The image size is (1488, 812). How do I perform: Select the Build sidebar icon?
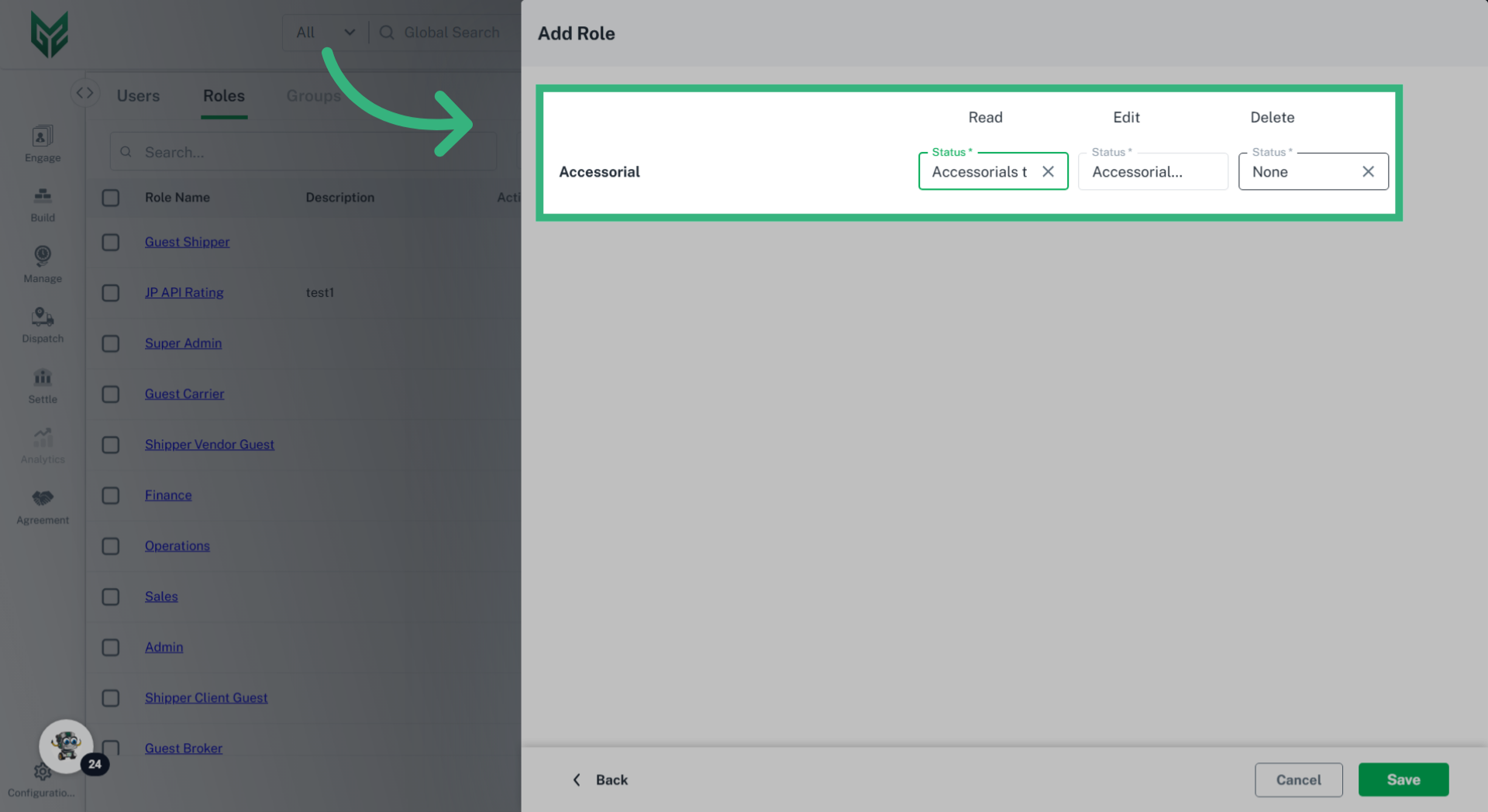click(x=42, y=203)
